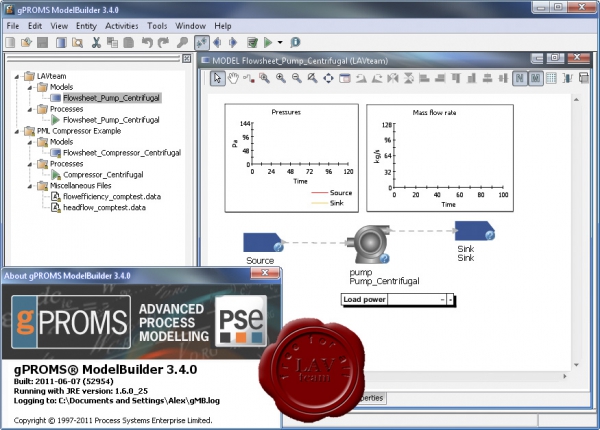Click the blue Info icon in main toolbar
Screen dimensions: 600x430
click(295, 42)
